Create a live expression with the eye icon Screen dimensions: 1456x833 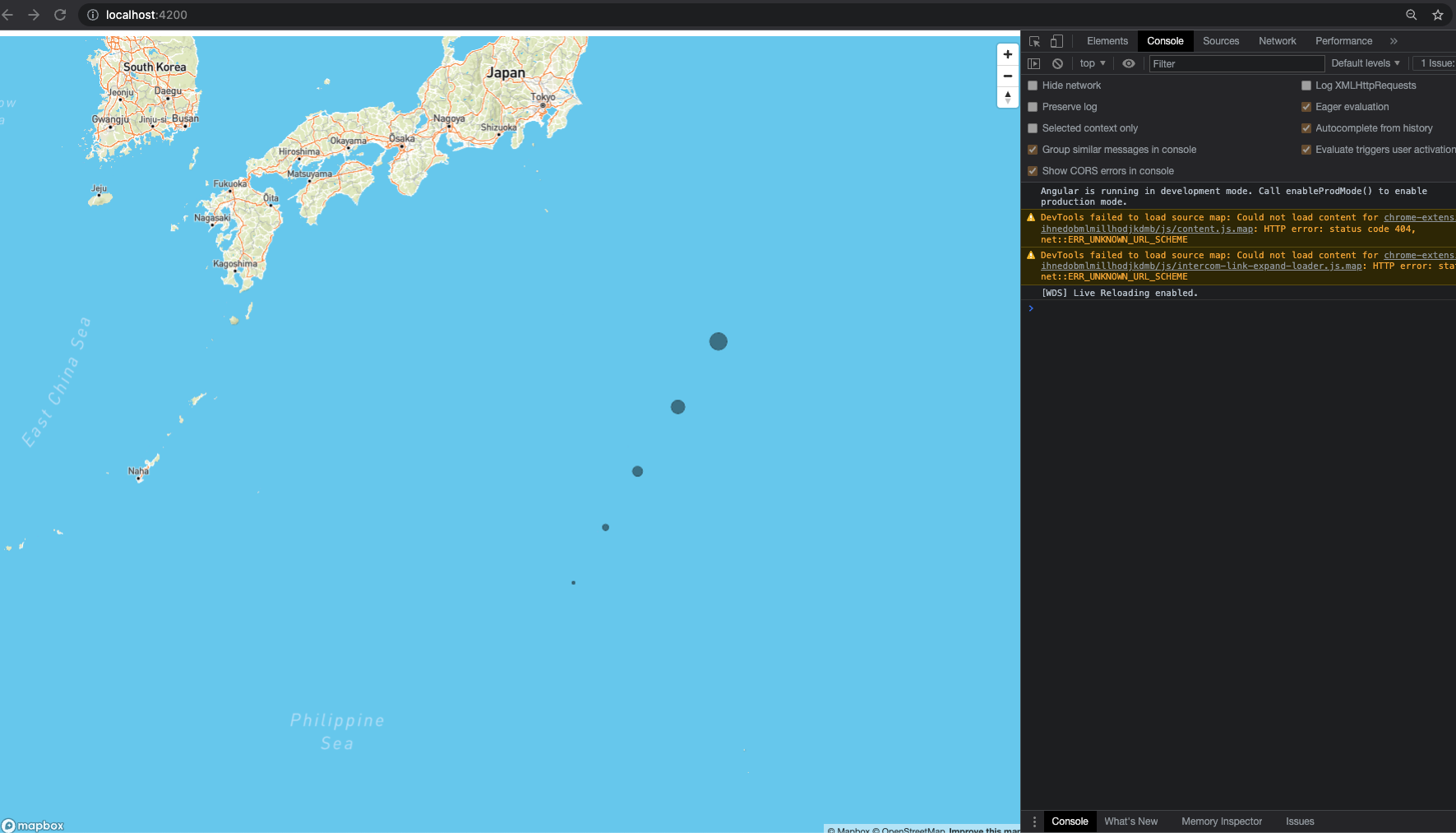click(x=1127, y=63)
